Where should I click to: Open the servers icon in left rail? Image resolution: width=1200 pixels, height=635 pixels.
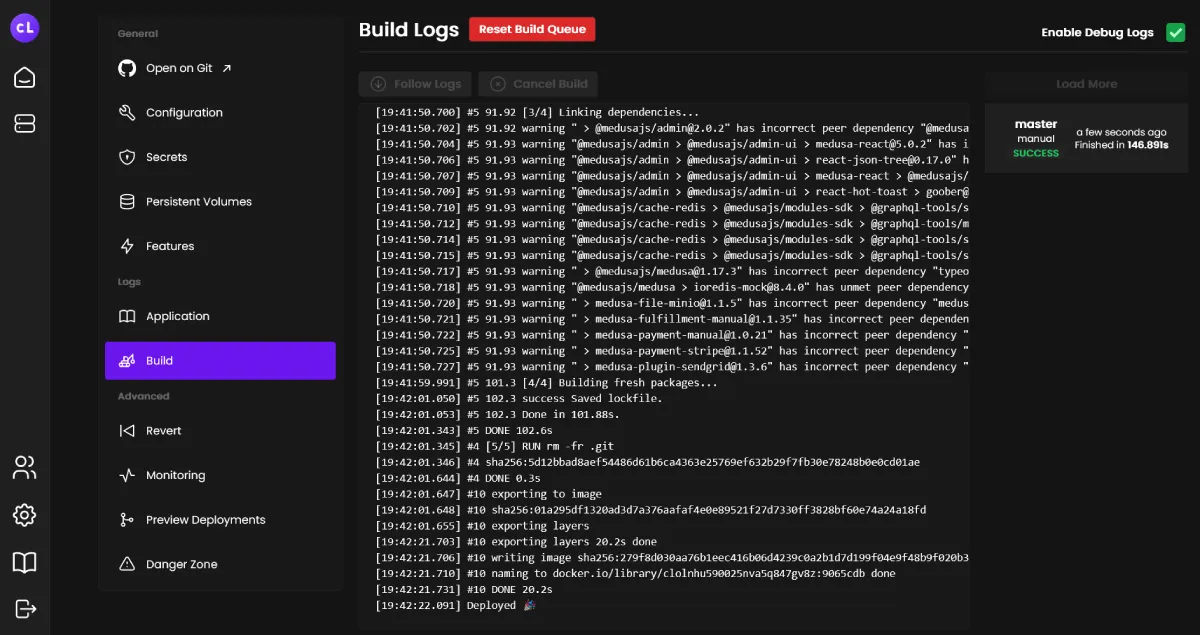point(25,123)
